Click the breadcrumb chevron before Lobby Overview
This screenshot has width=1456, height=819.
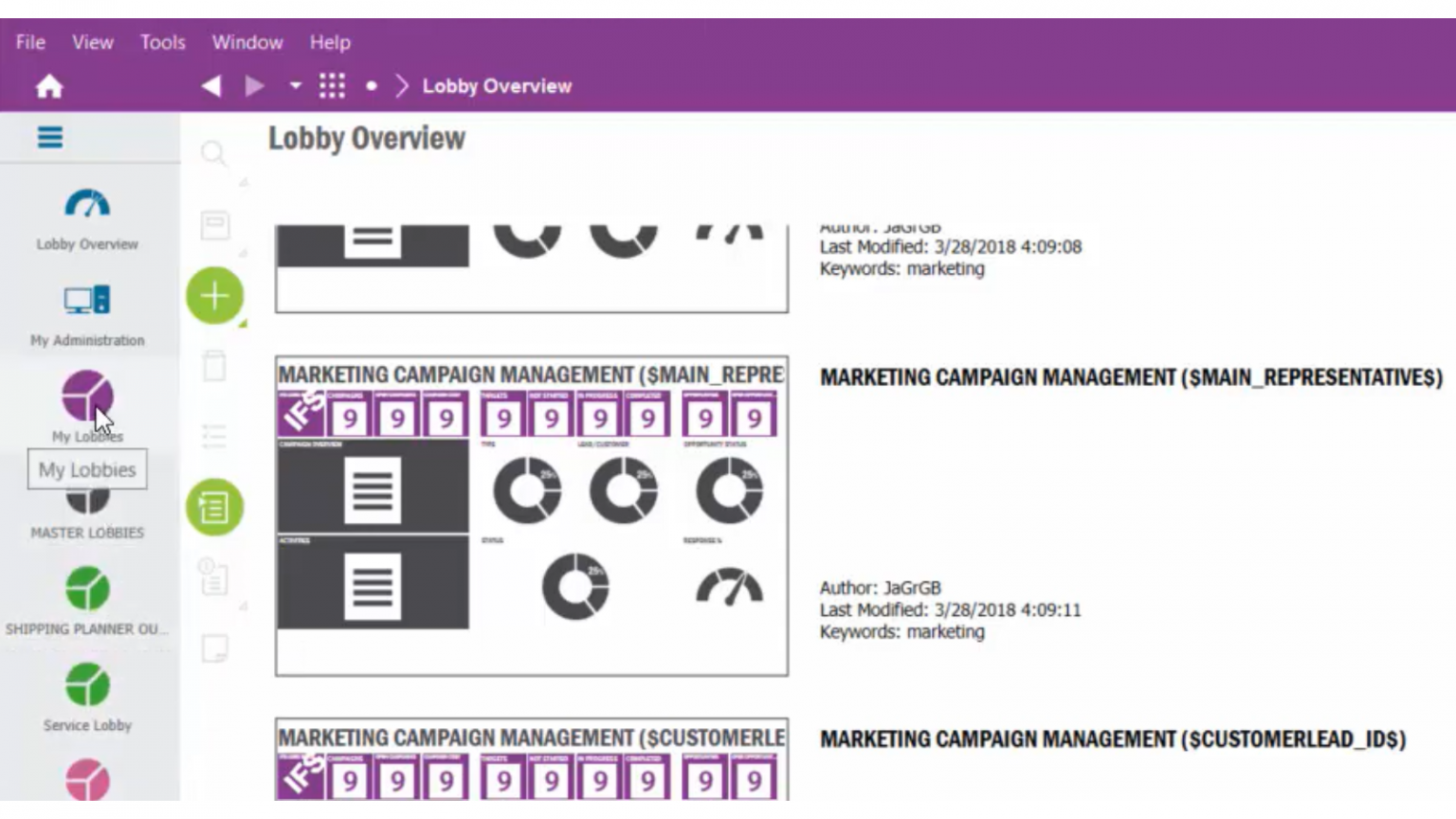click(x=402, y=85)
